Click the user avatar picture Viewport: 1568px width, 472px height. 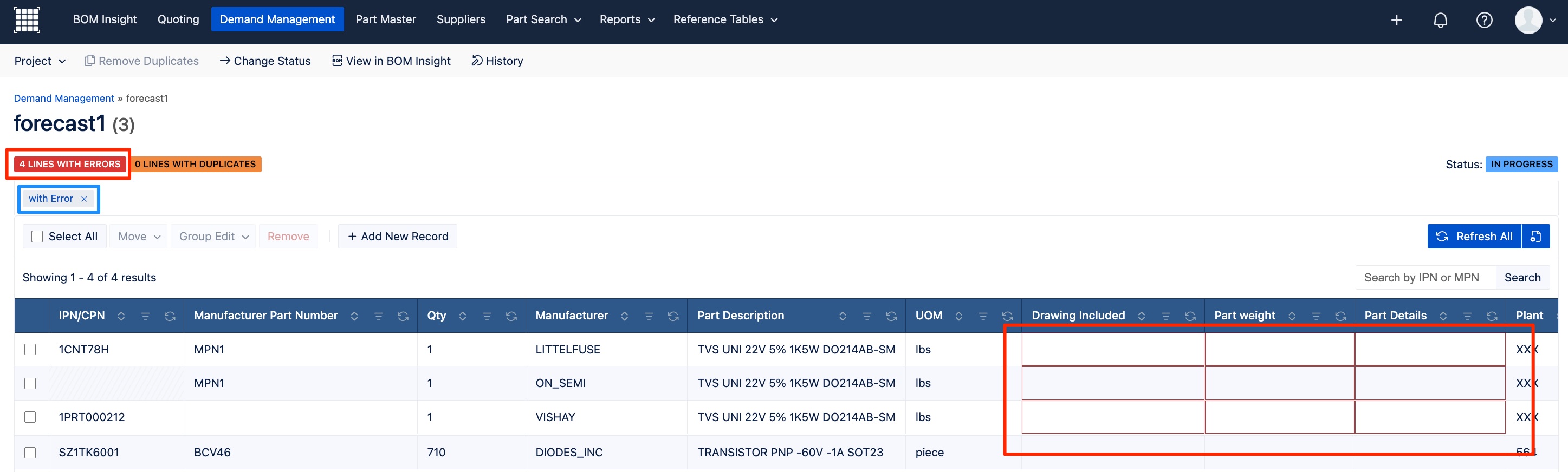pos(1528,20)
